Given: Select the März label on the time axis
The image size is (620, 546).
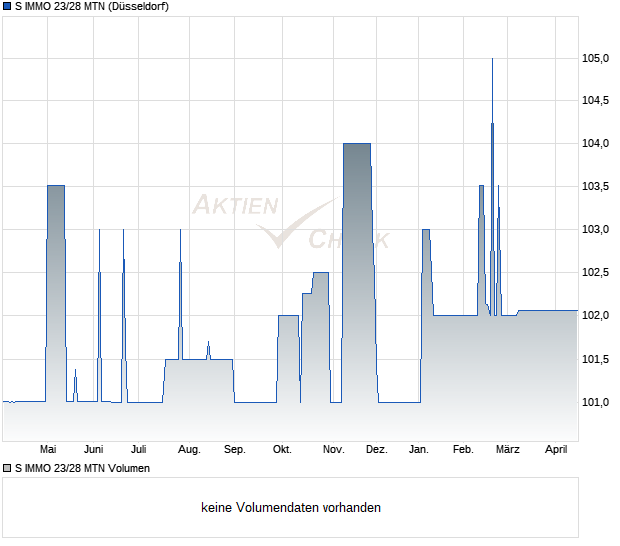Looking at the screenshot, I should tap(508, 450).
